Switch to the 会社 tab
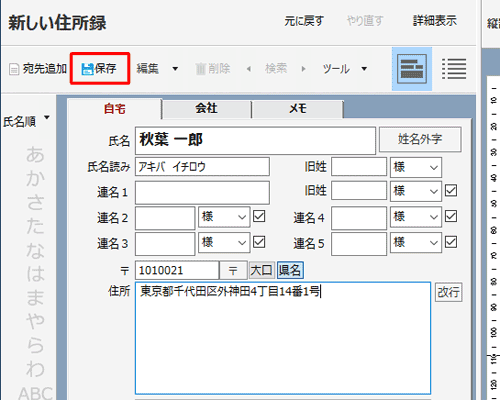Viewport: 500px width, 400px height. [207, 109]
